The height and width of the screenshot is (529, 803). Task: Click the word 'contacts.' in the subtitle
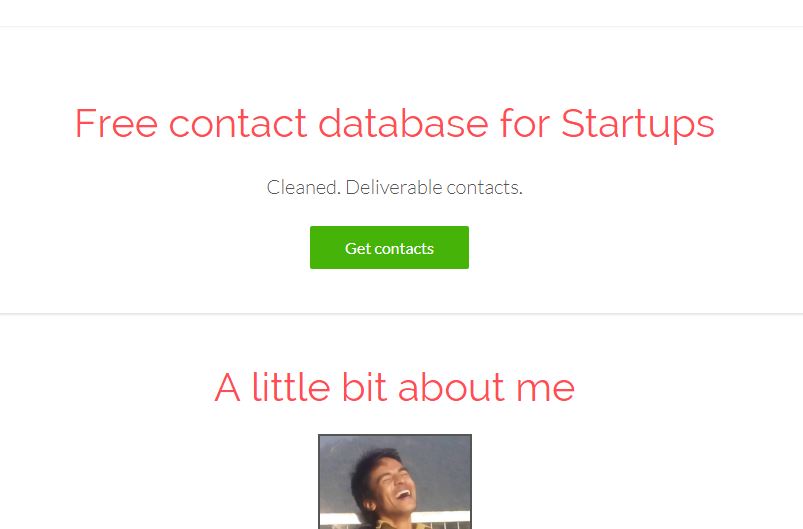(484, 187)
